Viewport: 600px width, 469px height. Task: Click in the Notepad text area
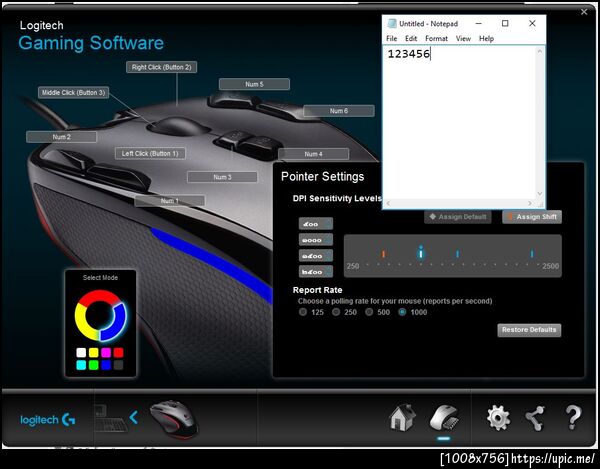click(459, 122)
